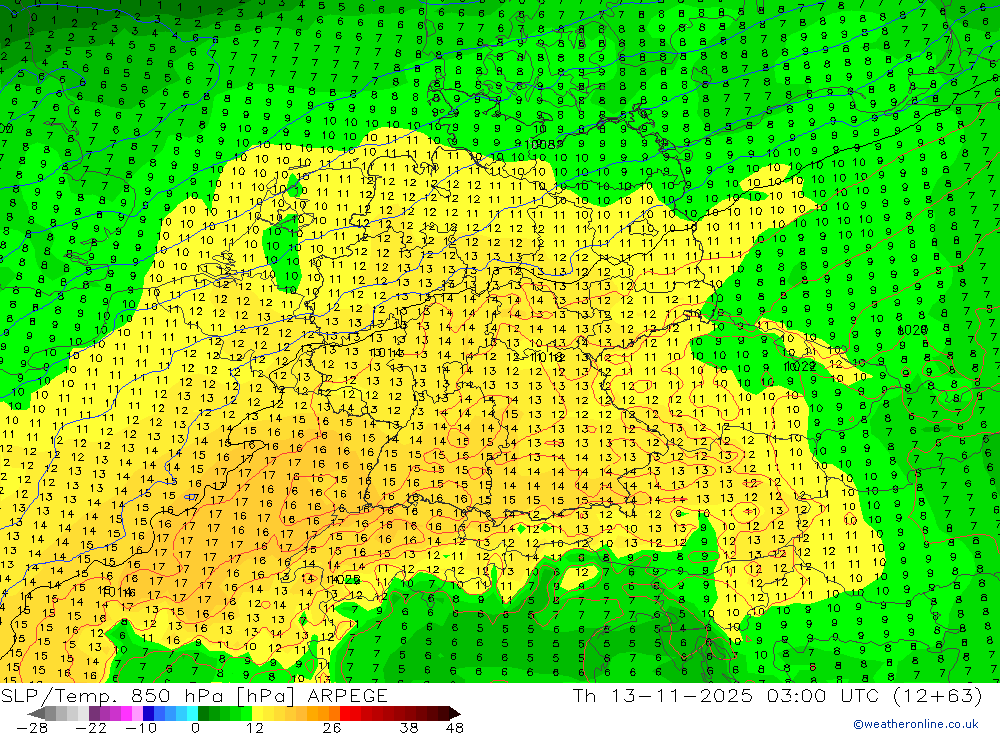Click the '48' legend label
1000x733 pixels.
(x=455, y=728)
